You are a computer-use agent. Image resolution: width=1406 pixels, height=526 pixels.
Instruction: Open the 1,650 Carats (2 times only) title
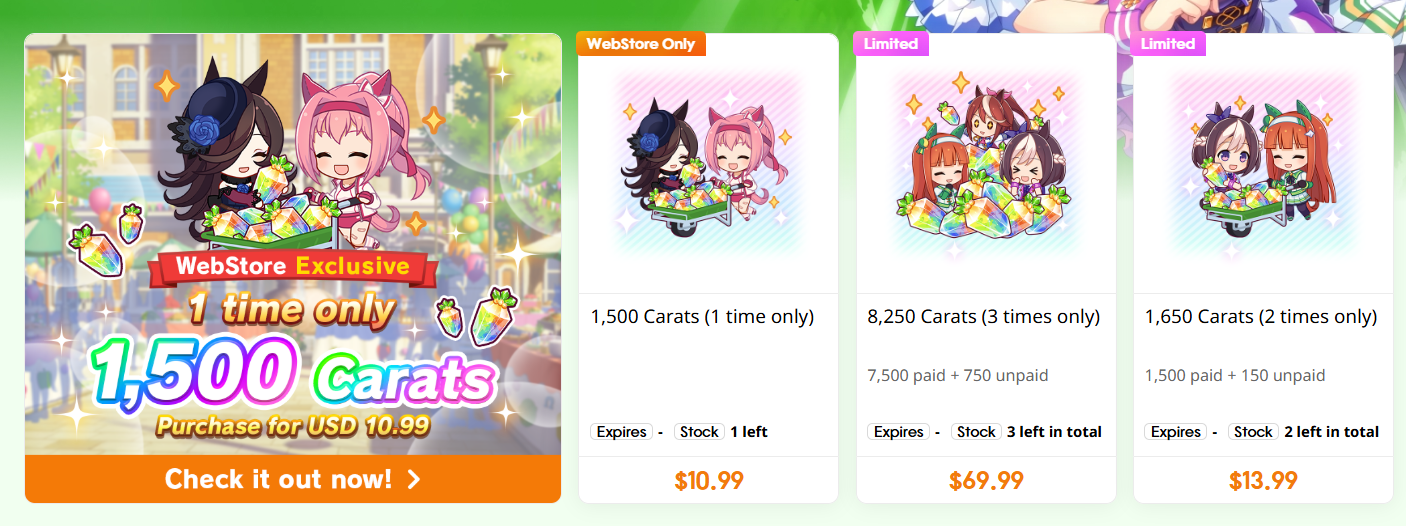click(x=1261, y=317)
